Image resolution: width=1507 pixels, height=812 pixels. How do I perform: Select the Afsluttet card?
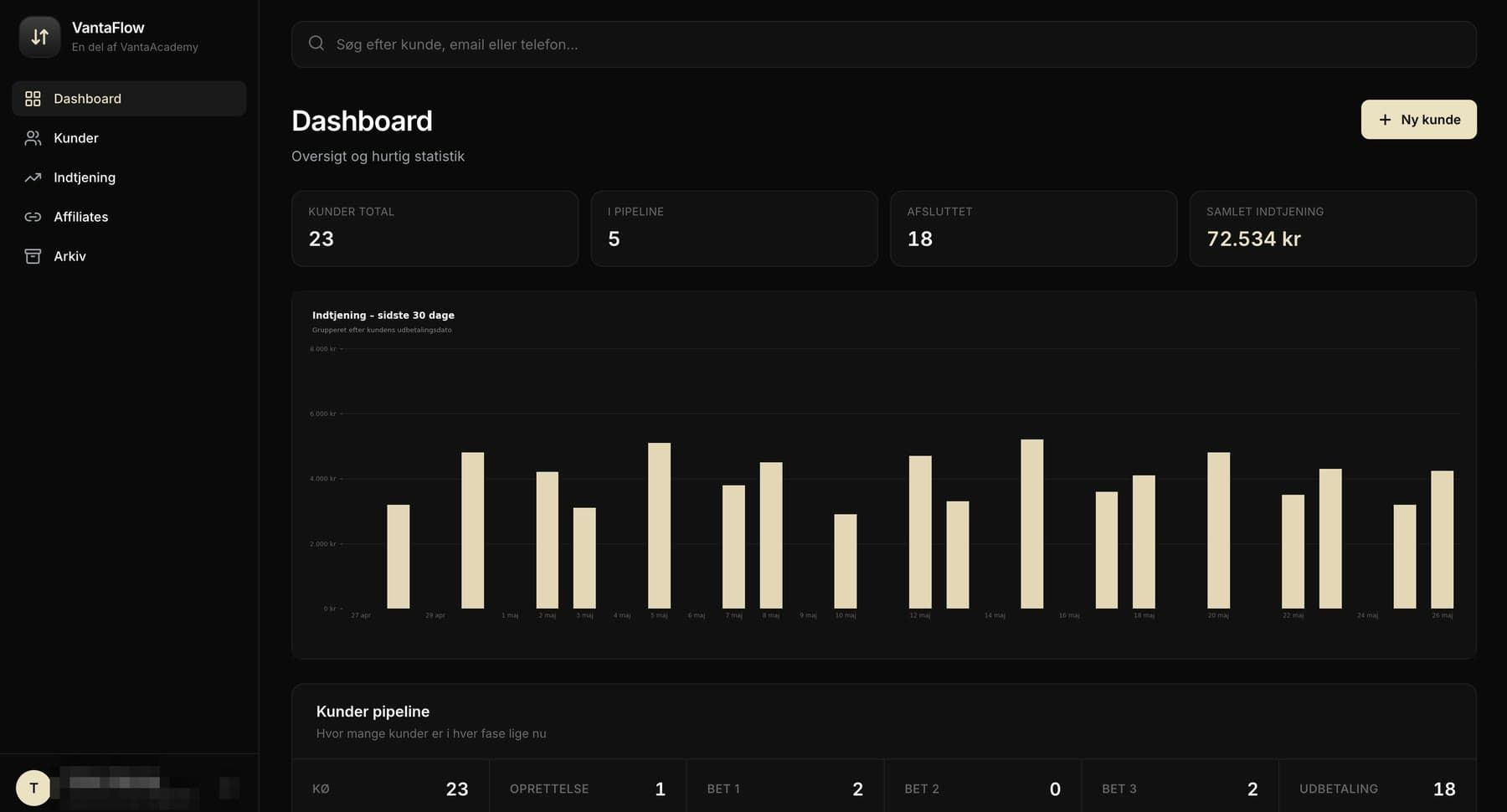(x=1033, y=229)
